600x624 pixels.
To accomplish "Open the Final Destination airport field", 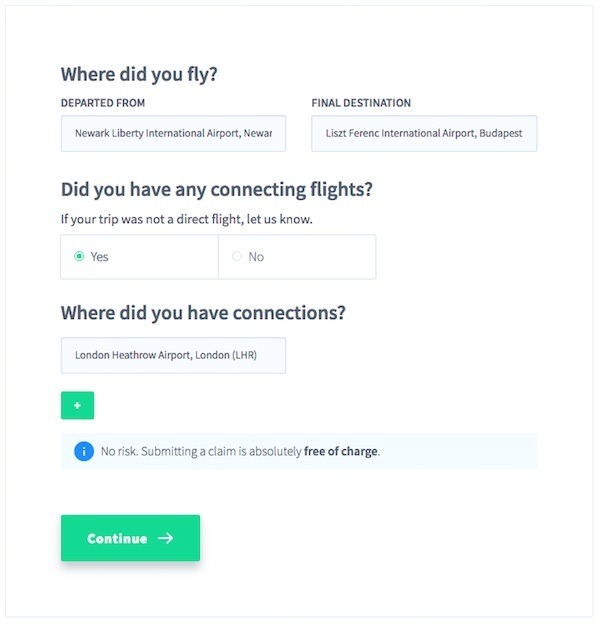I will (424, 133).
